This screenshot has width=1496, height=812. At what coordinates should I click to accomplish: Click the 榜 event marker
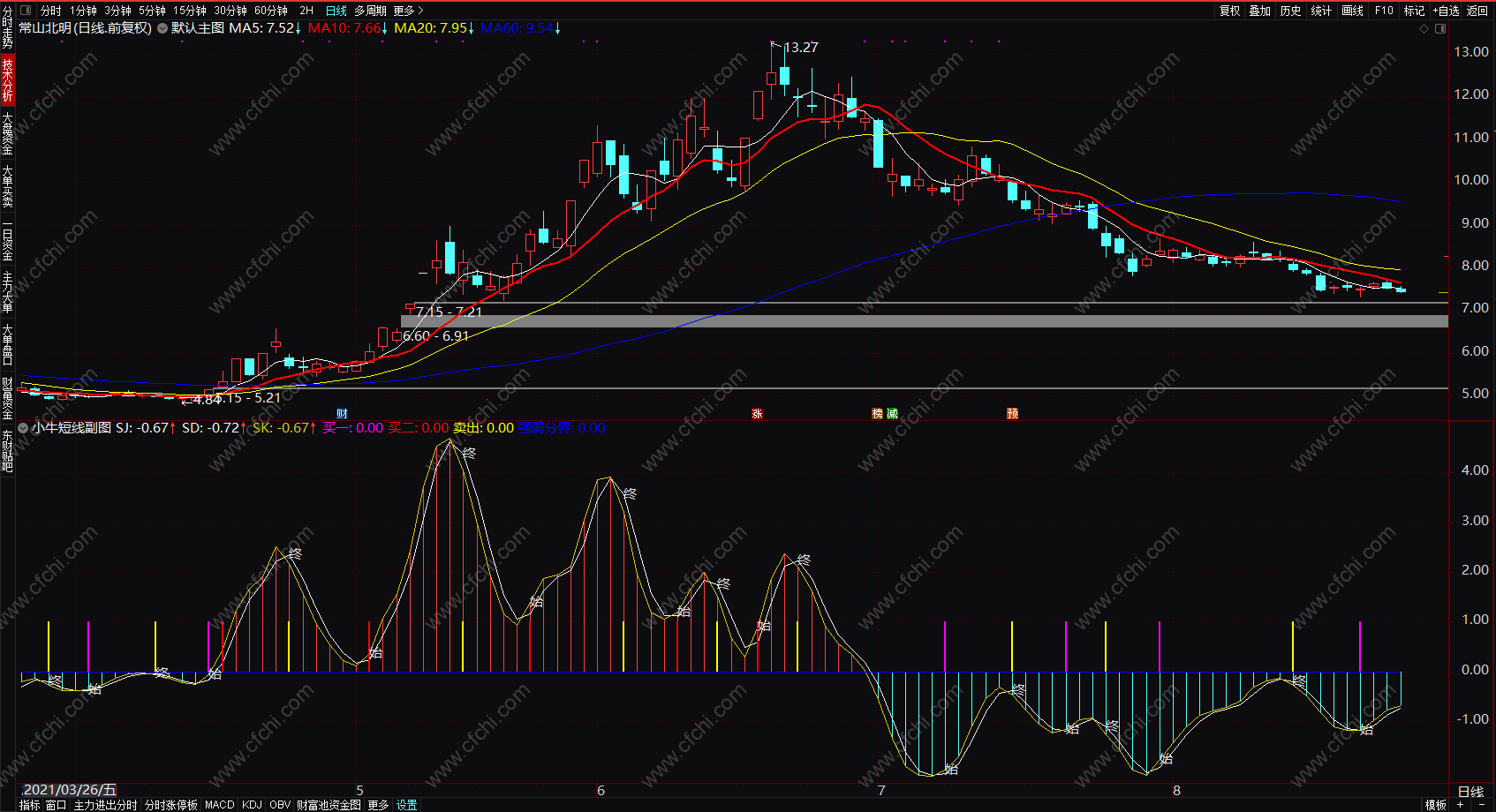coord(878,414)
